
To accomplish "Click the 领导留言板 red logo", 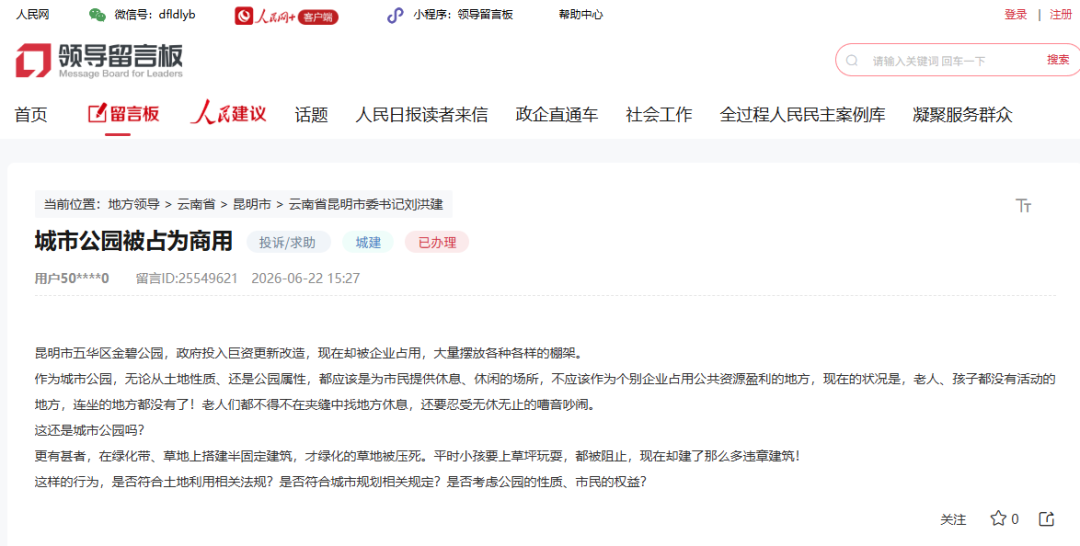I will (x=100, y=60).
